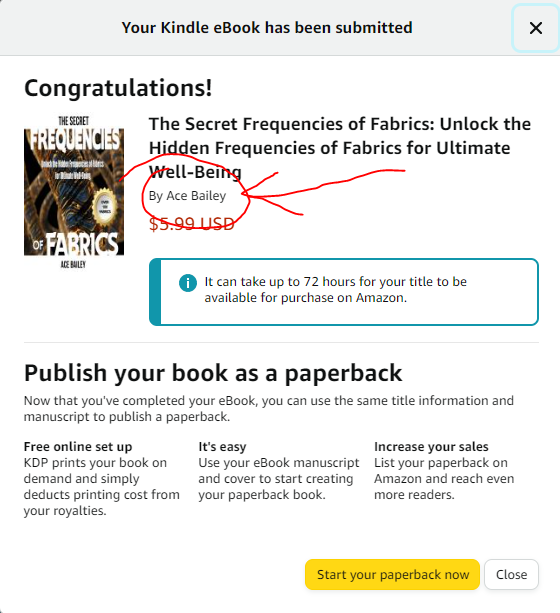
Task: Click the Free online set up heading
Action: coord(78,446)
